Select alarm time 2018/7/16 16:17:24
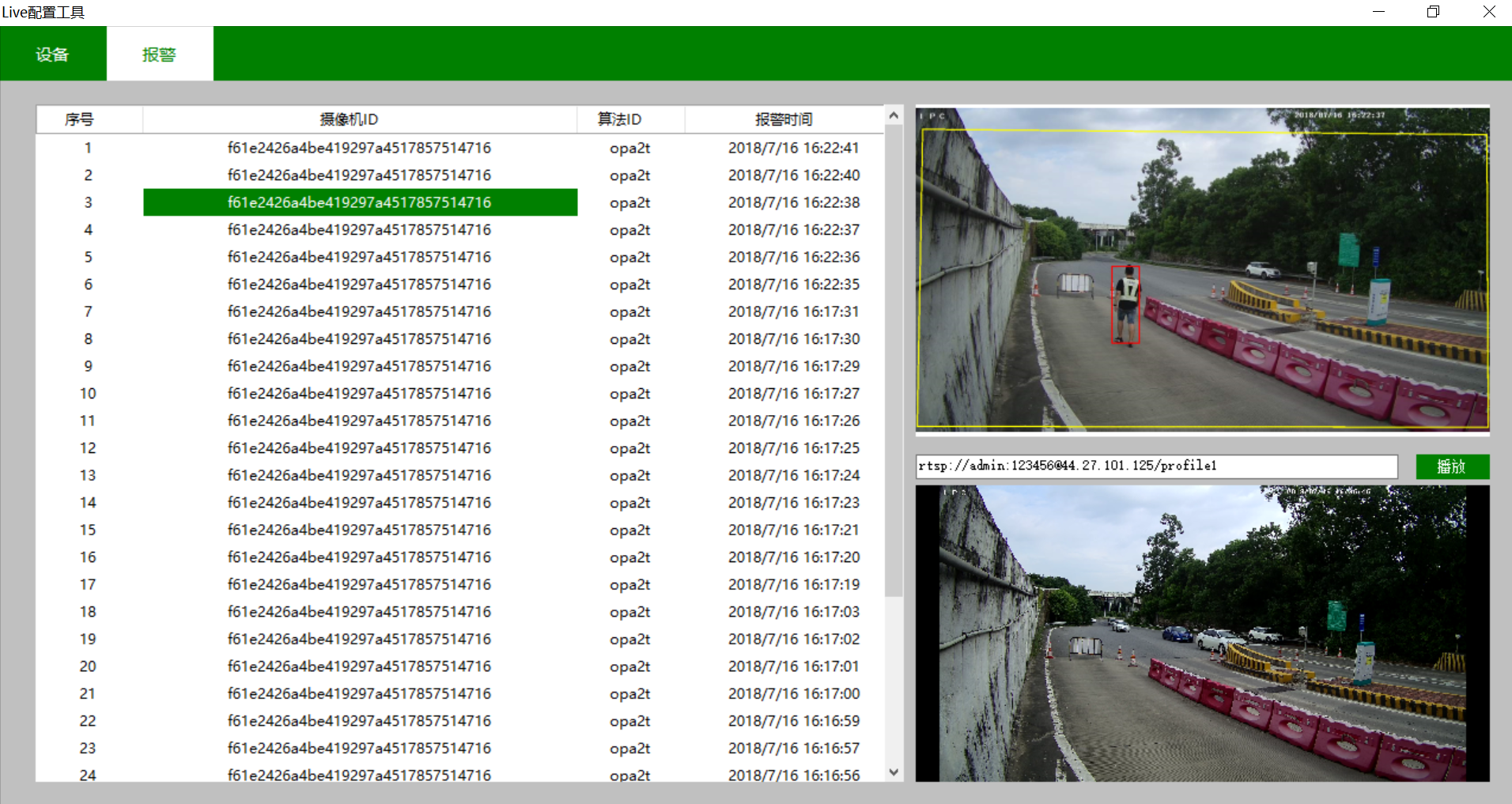This screenshot has width=1512, height=804. click(794, 475)
